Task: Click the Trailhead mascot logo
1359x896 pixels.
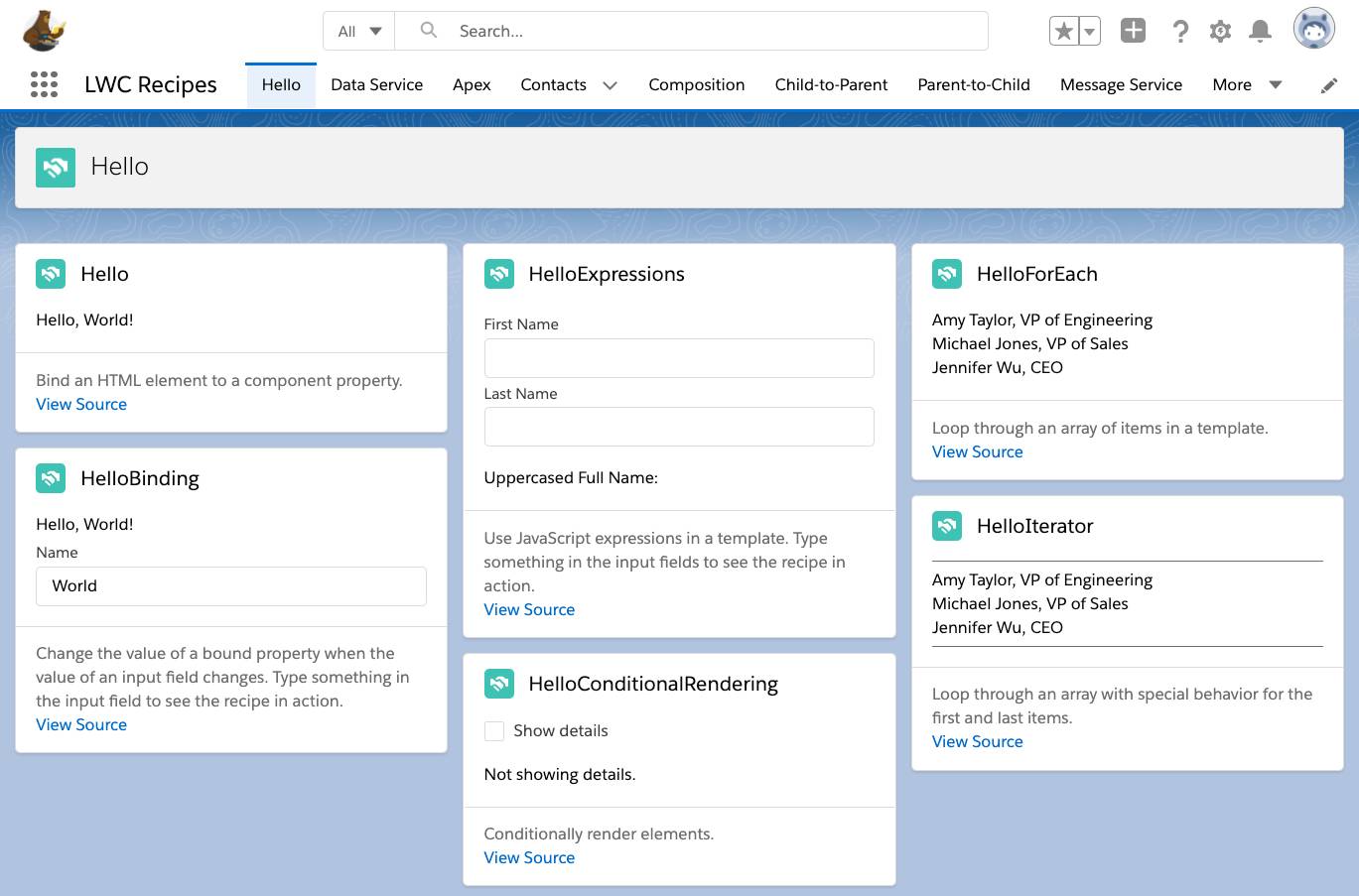Action: click(x=43, y=31)
